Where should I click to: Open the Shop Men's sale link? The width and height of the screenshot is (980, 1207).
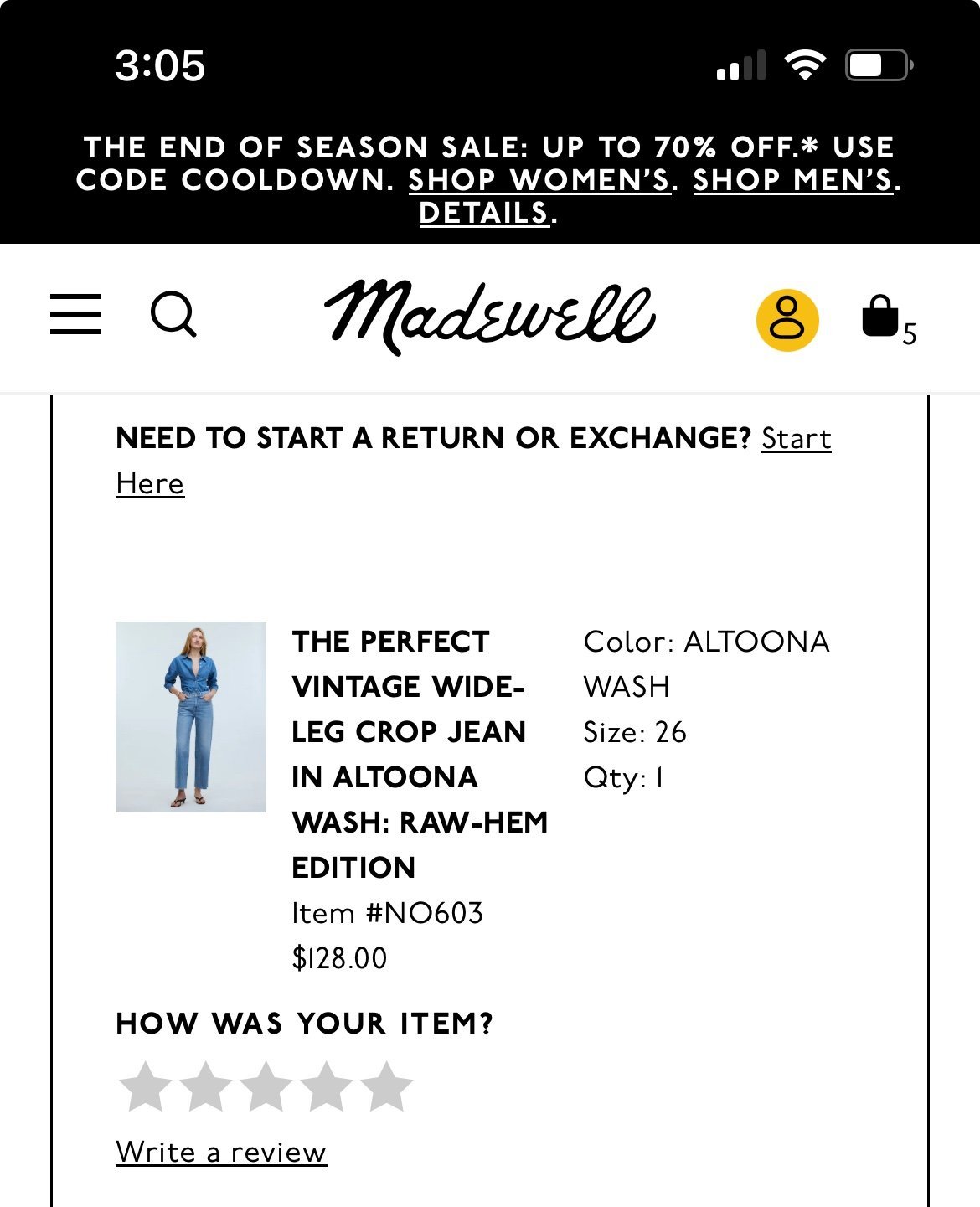pos(793,180)
